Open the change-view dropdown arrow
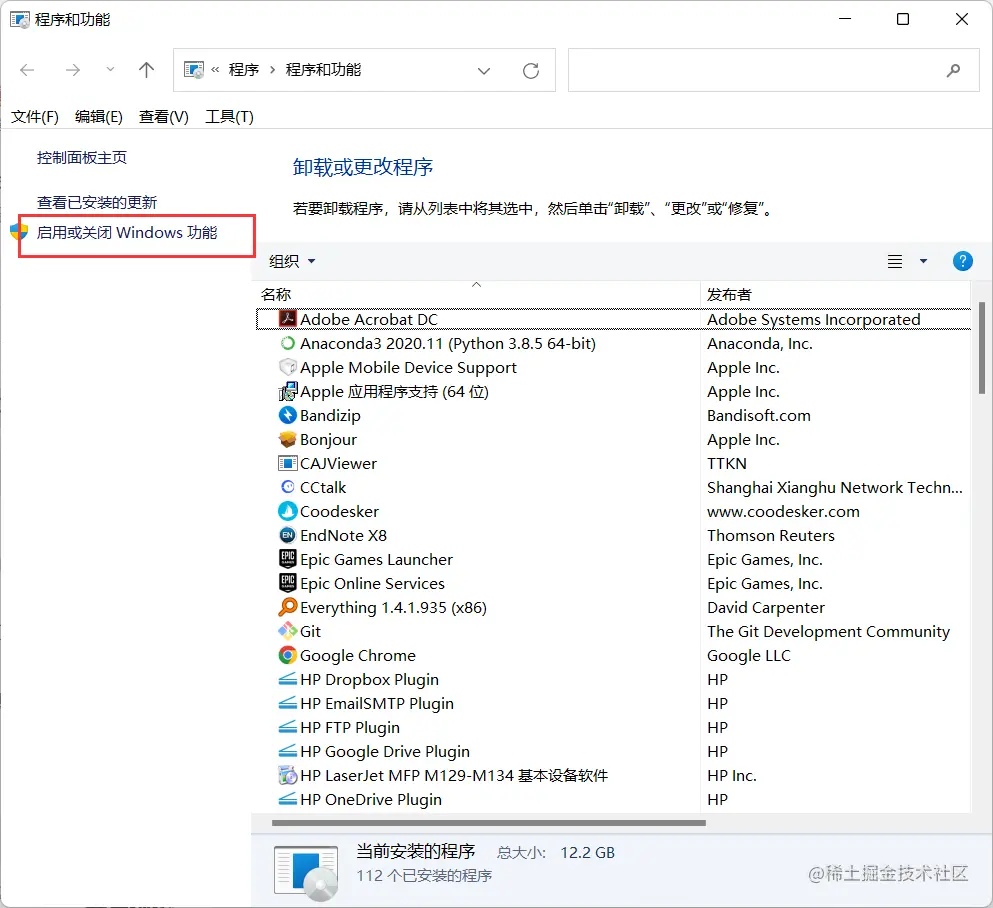The height and width of the screenshot is (908, 993). pos(920,261)
